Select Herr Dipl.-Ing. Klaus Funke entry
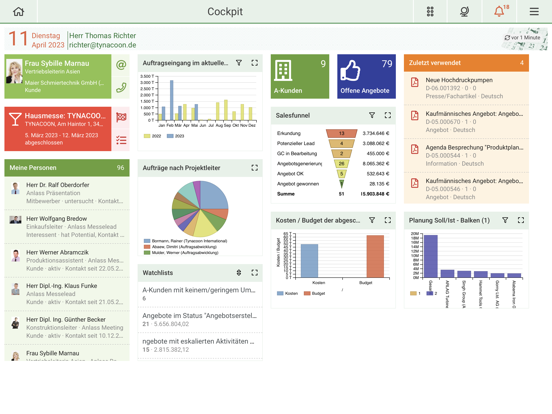The height and width of the screenshot is (414, 552). click(x=67, y=294)
